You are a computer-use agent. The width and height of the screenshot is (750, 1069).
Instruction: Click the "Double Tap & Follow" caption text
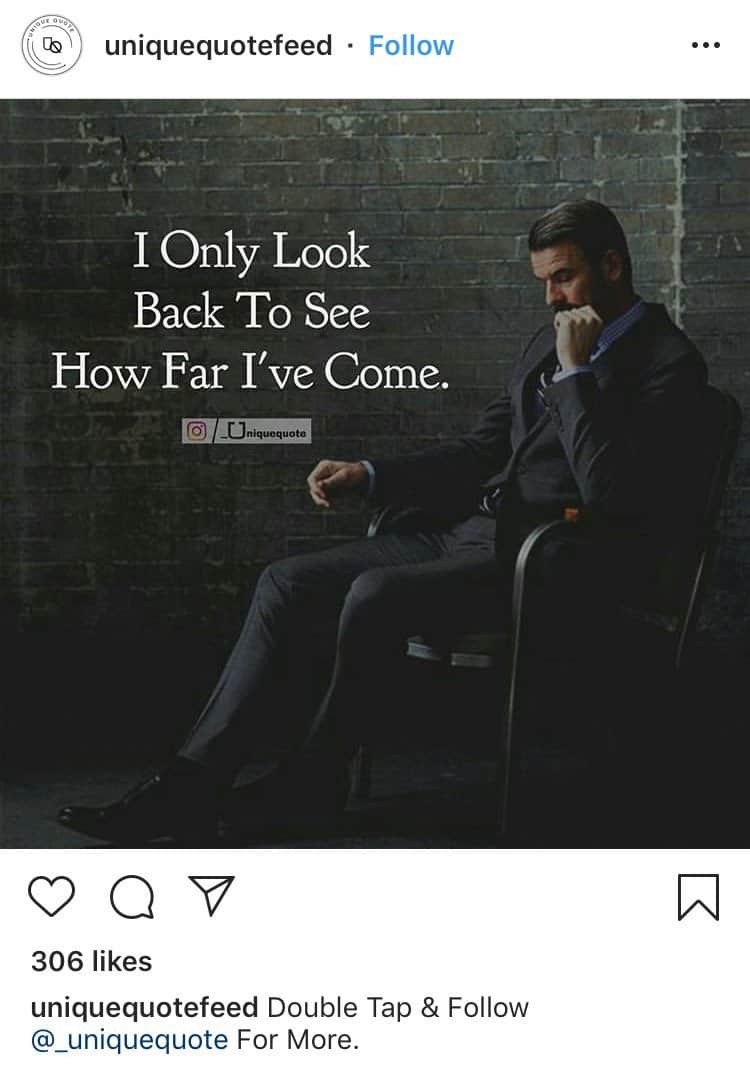[x=398, y=1007]
